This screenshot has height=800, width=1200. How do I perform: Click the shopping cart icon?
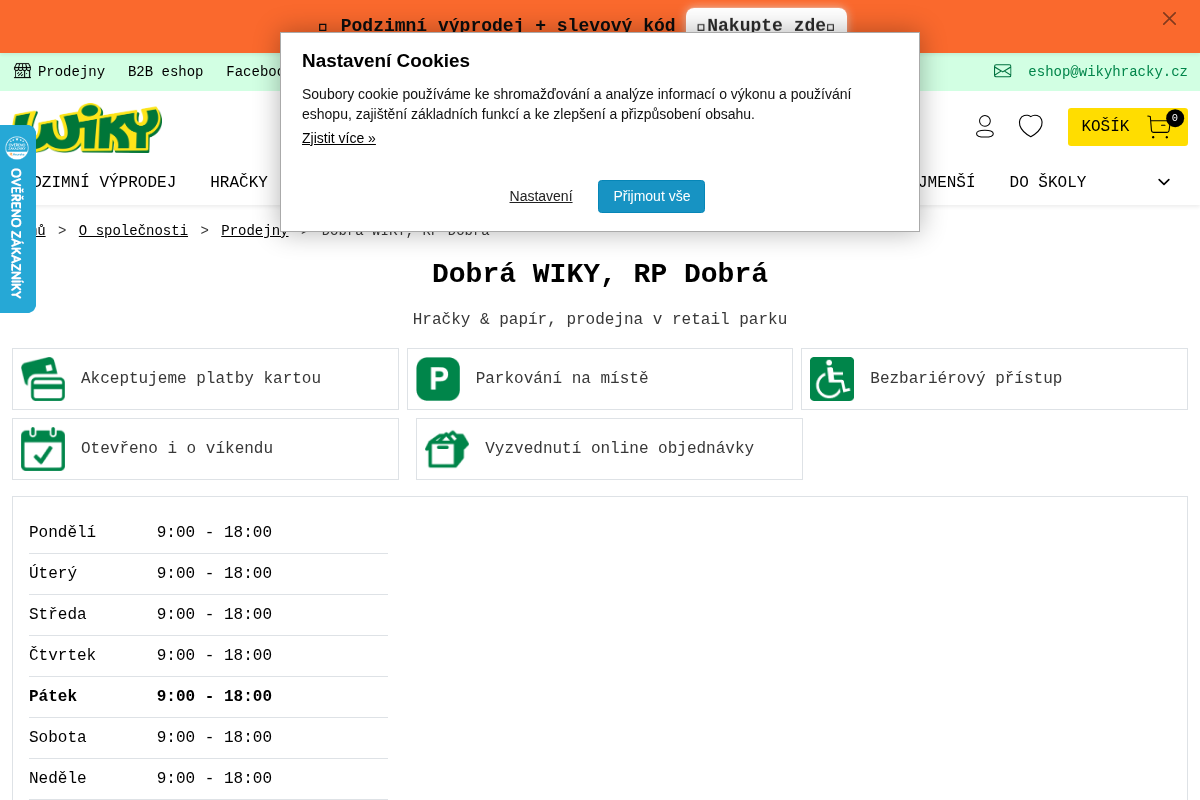1159,127
